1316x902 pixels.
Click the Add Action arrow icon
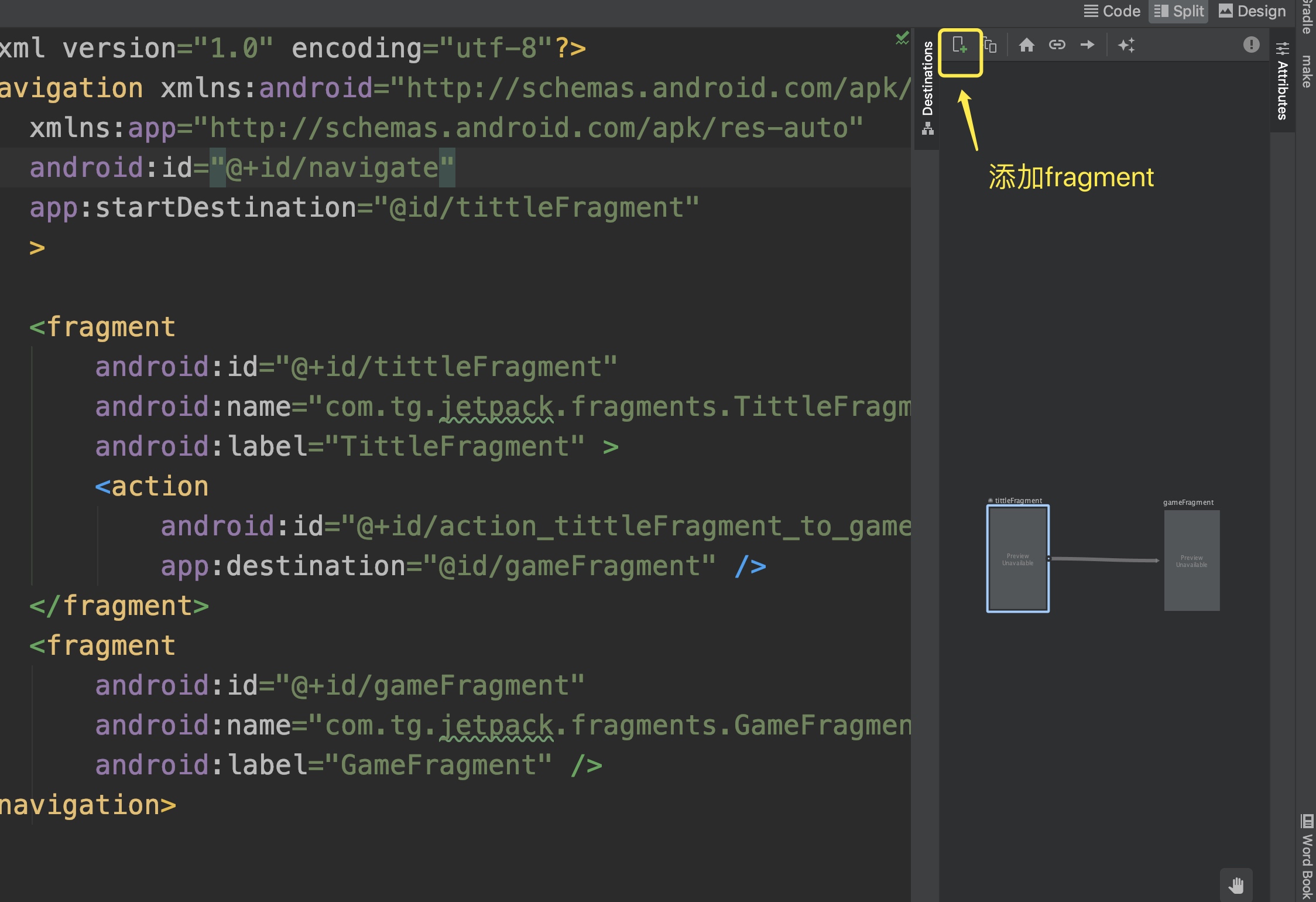pyautogui.click(x=1087, y=45)
